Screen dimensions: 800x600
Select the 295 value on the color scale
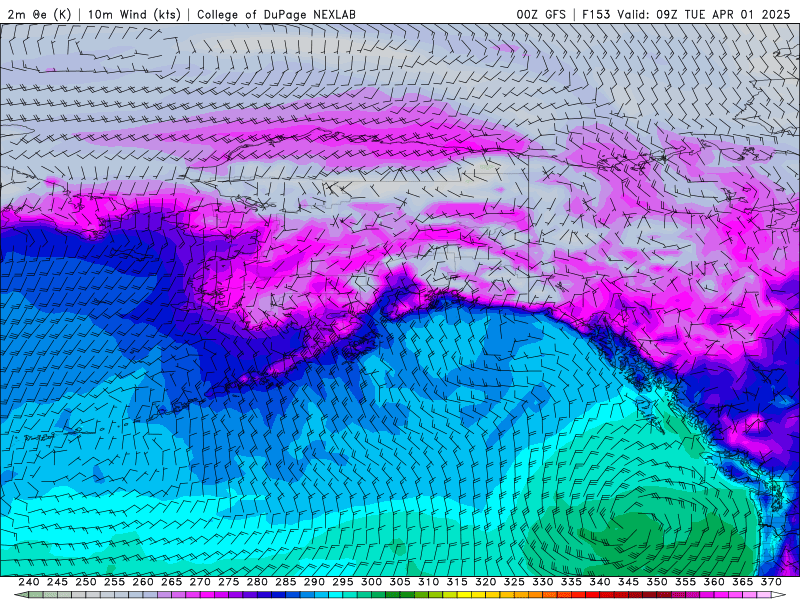343,582
